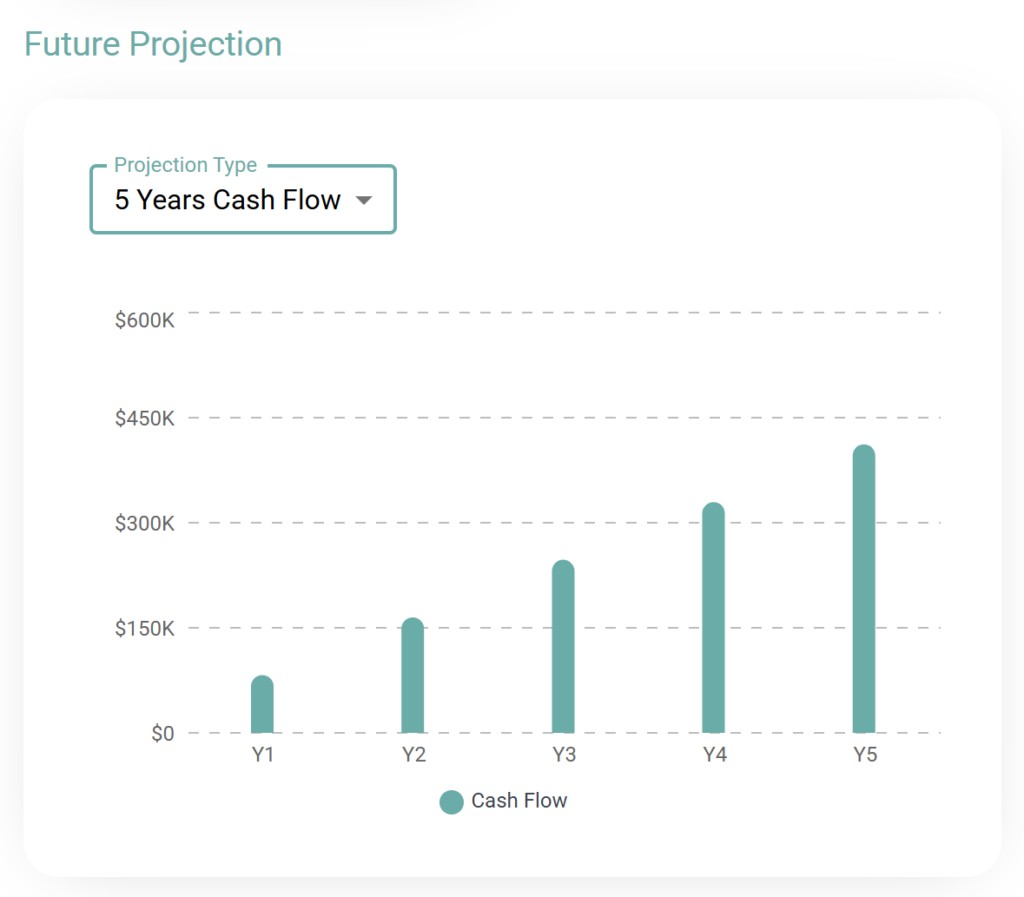Click the $300K y-axis label
The width and height of the screenshot is (1024, 897).
(x=145, y=523)
